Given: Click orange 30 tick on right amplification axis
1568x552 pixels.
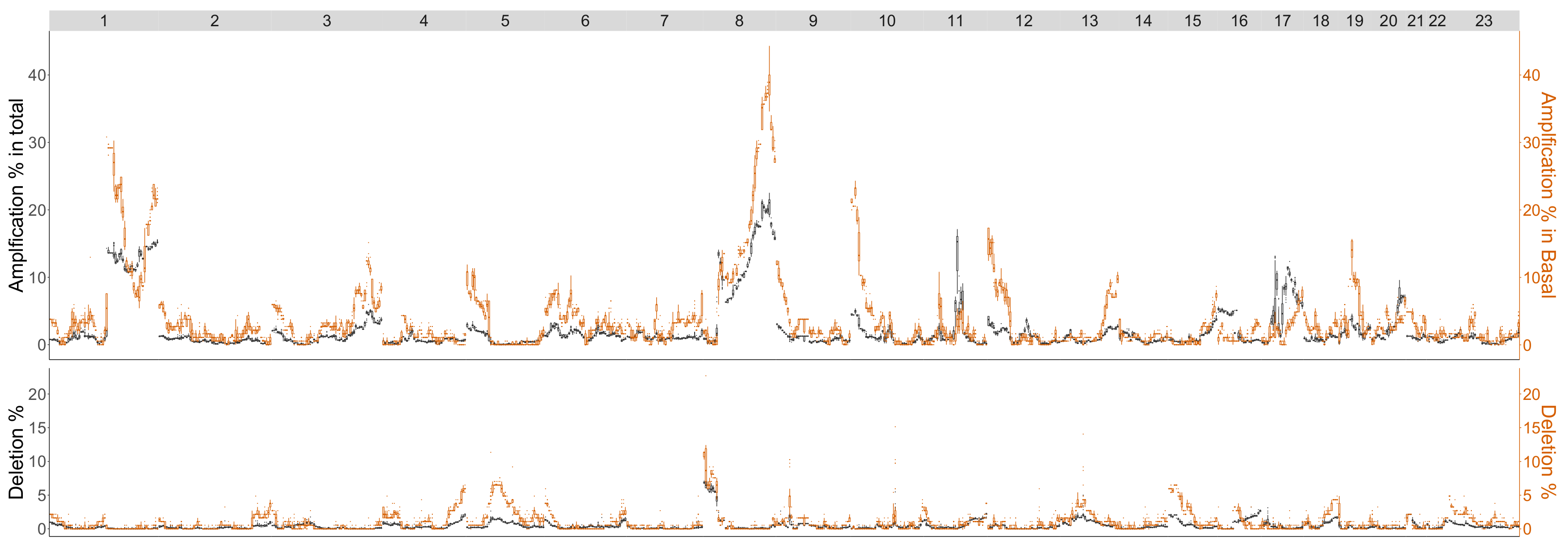Looking at the screenshot, I should click(1532, 143).
